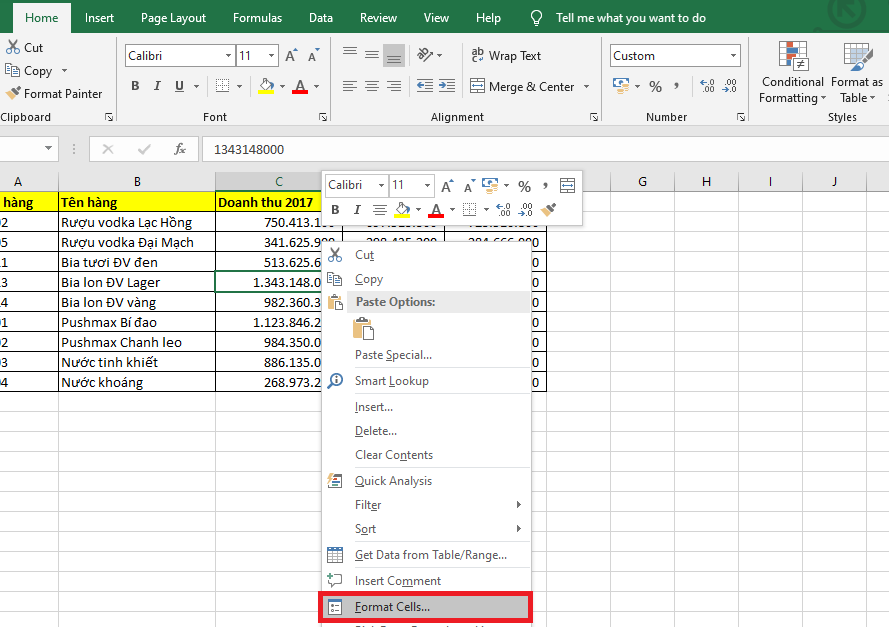Click the formula bar showing 1343148000
Screen dimensions: 889x627
click(x=540, y=149)
